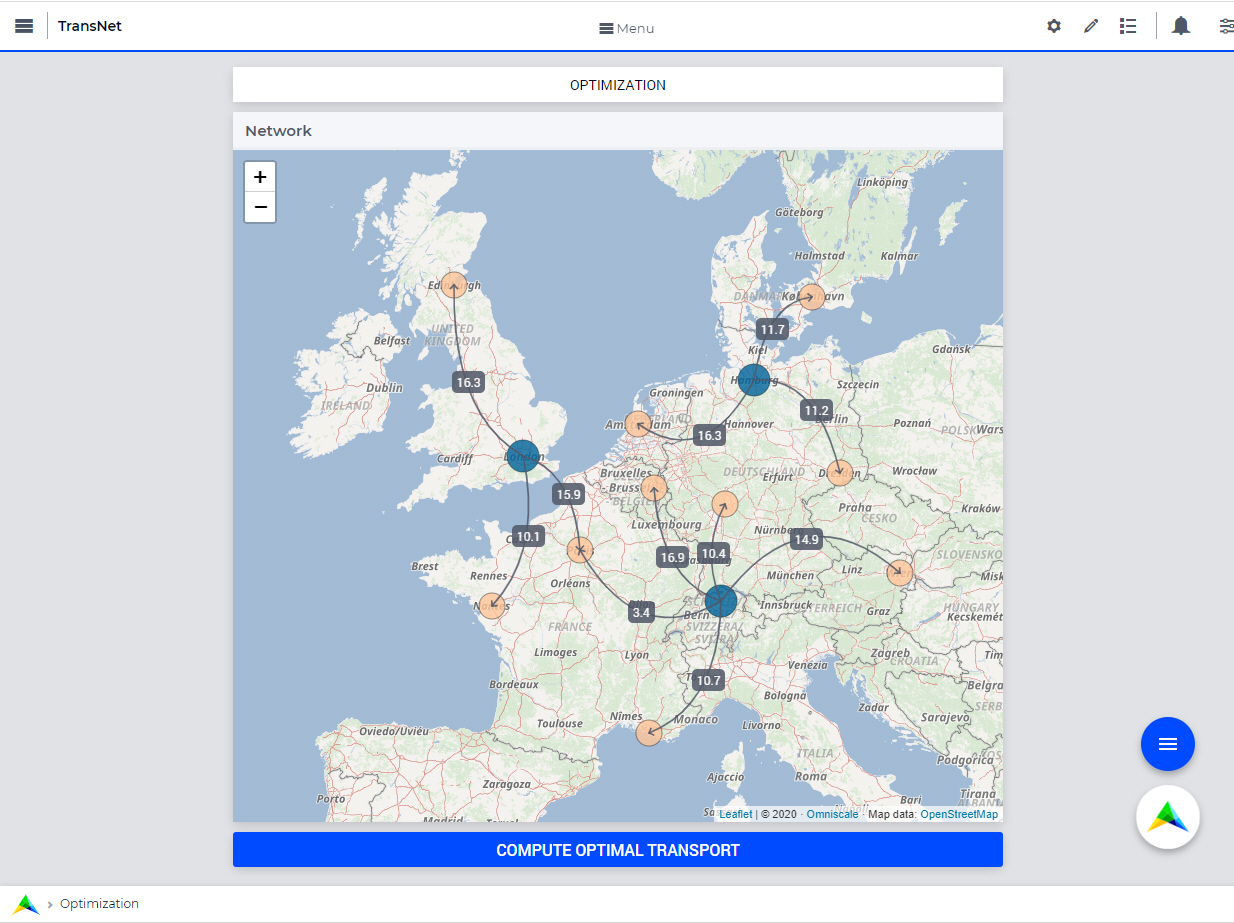Click the 16.3 label near Hannover

coord(709,435)
